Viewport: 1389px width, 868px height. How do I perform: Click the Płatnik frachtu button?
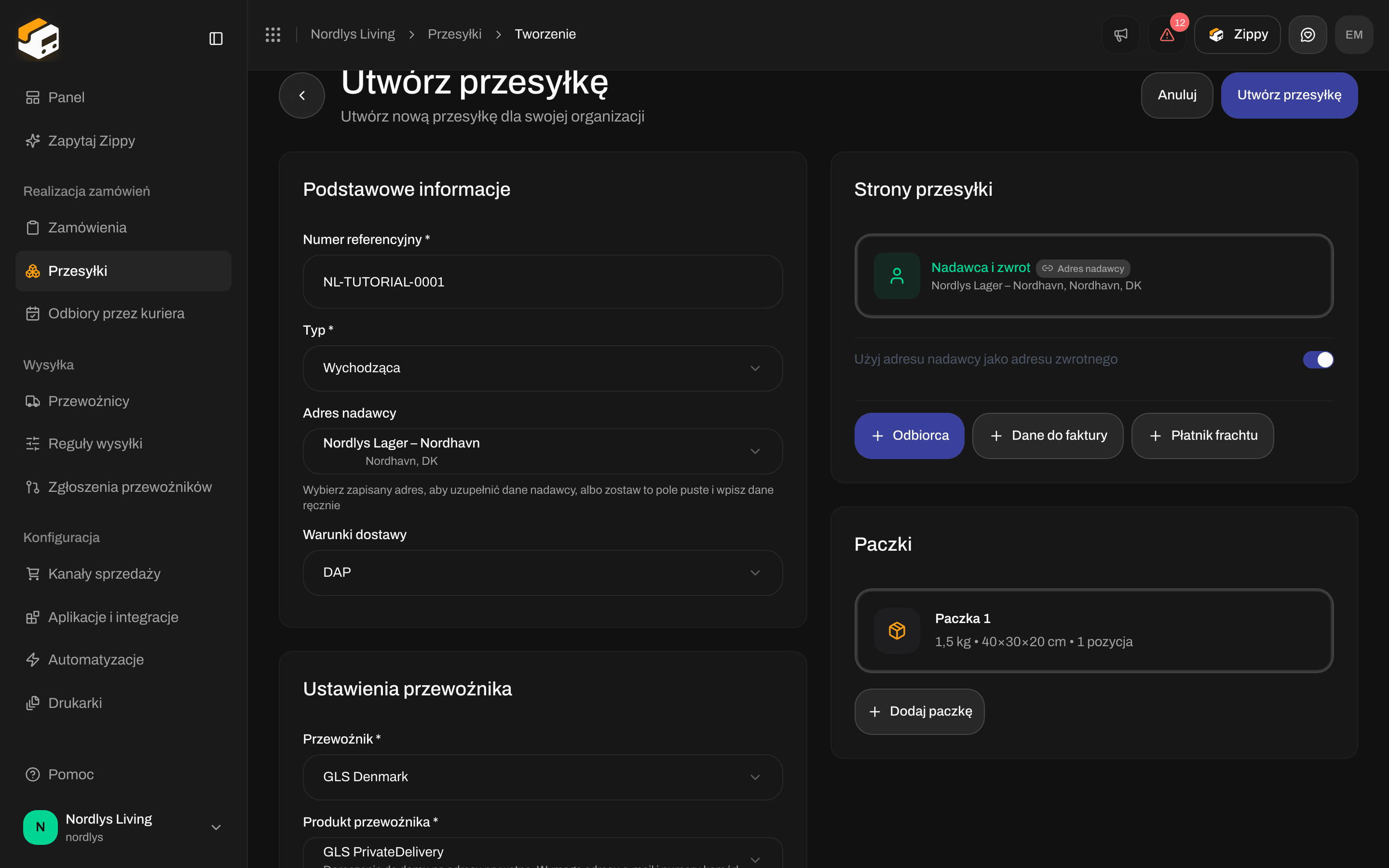coord(1202,436)
